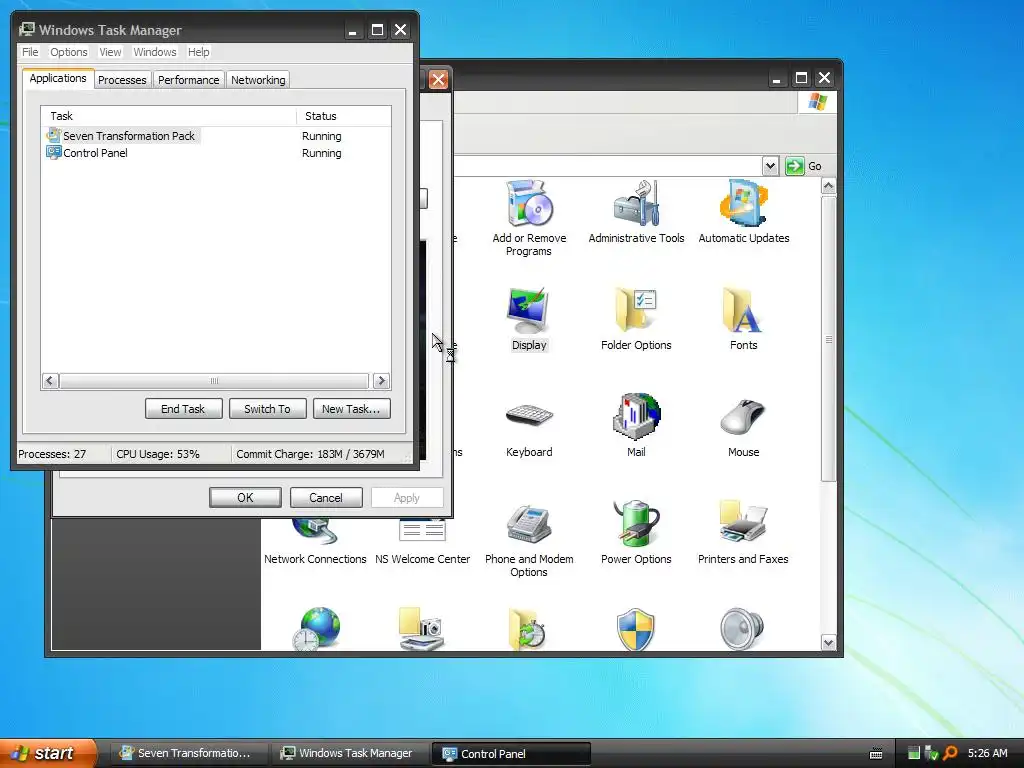1024x768 pixels.
Task: Click Control Panel scroll up arrow
Action: (x=829, y=186)
